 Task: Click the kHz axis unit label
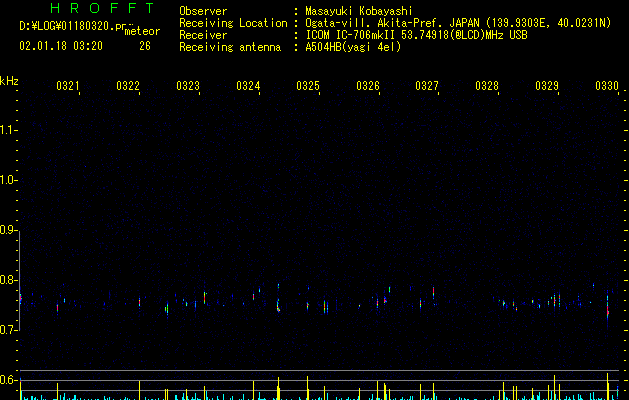[x=9, y=81]
